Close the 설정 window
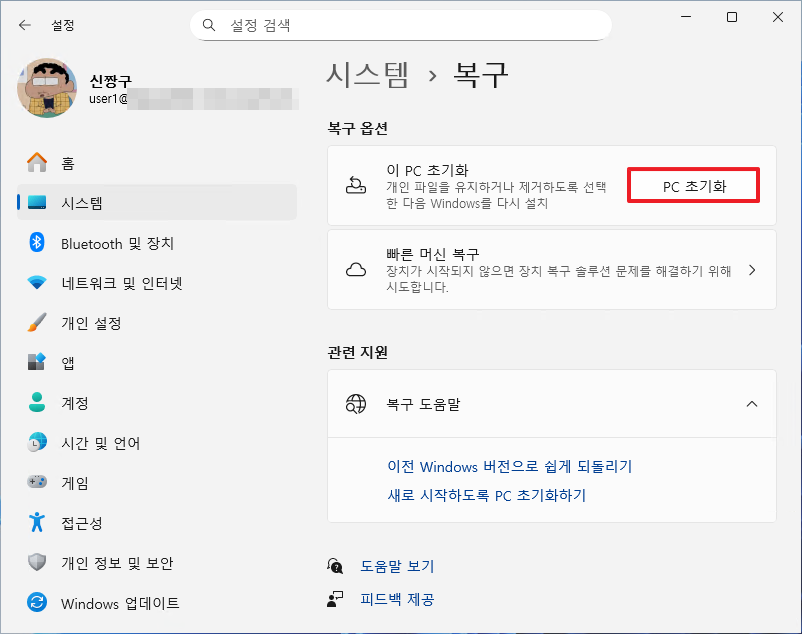This screenshot has width=802, height=634. [777, 17]
